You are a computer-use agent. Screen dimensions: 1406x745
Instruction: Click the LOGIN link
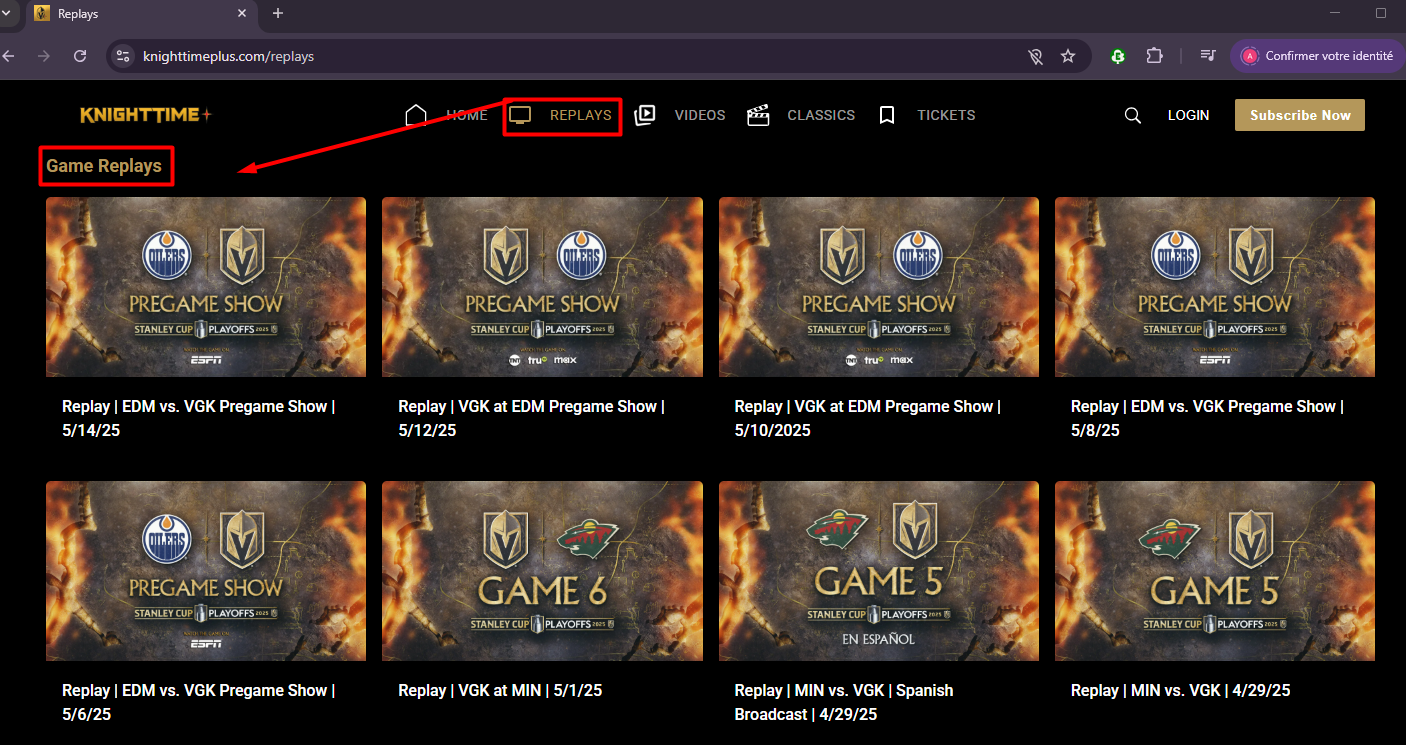tap(1188, 115)
